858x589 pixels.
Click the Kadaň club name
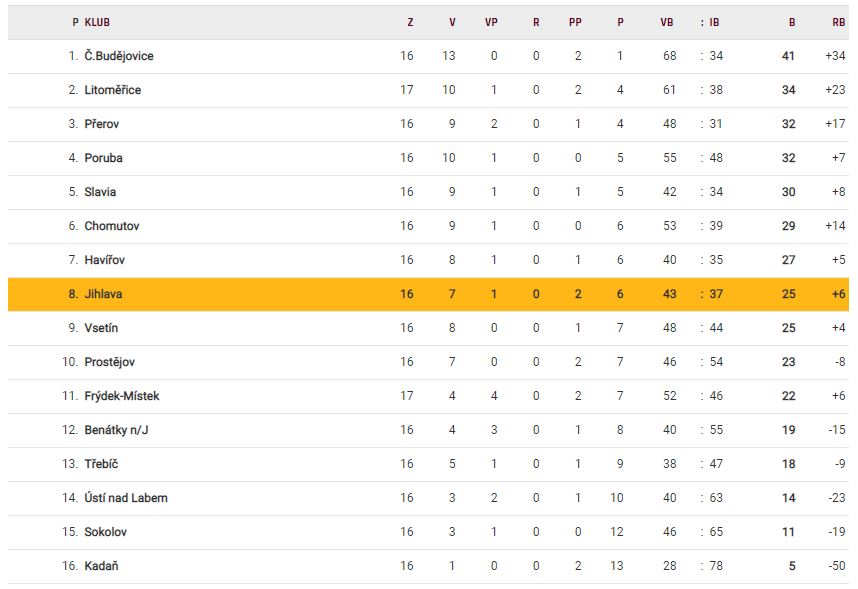tap(102, 566)
